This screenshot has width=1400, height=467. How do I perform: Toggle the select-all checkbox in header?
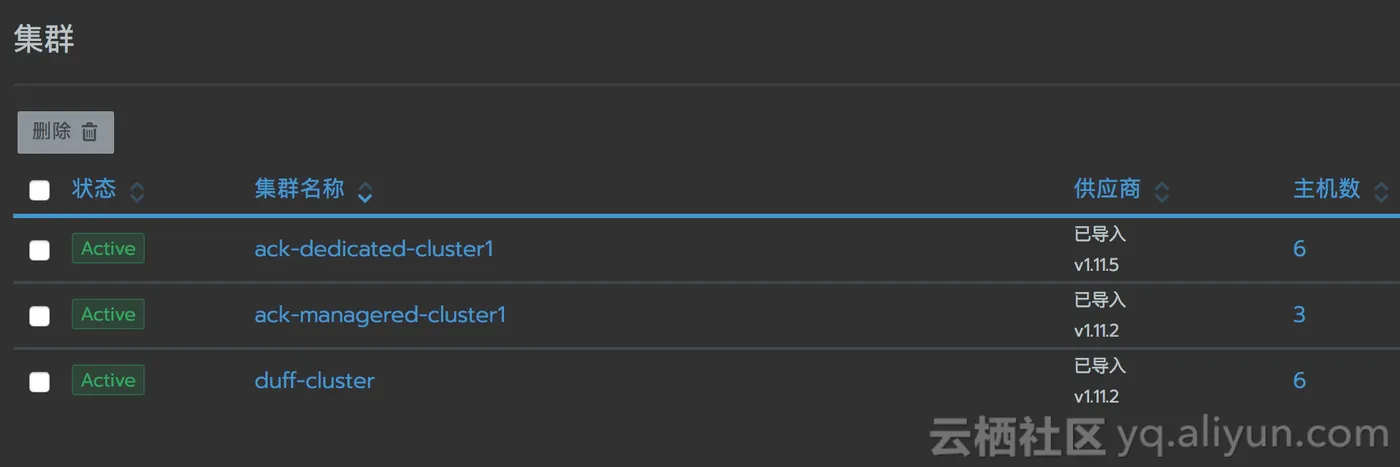pyautogui.click(x=39, y=190)
